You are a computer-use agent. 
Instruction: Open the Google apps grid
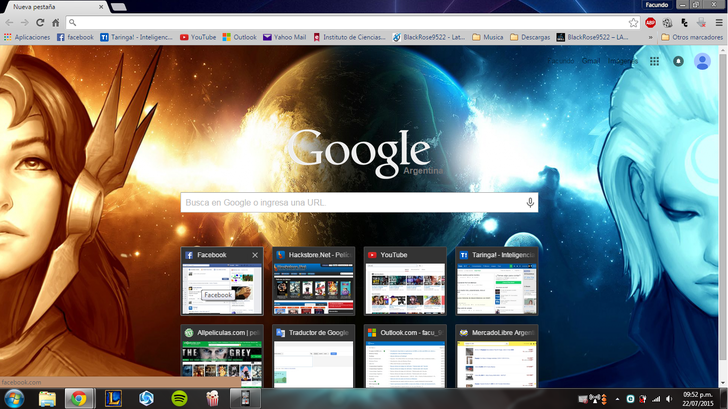coord(655,61)
